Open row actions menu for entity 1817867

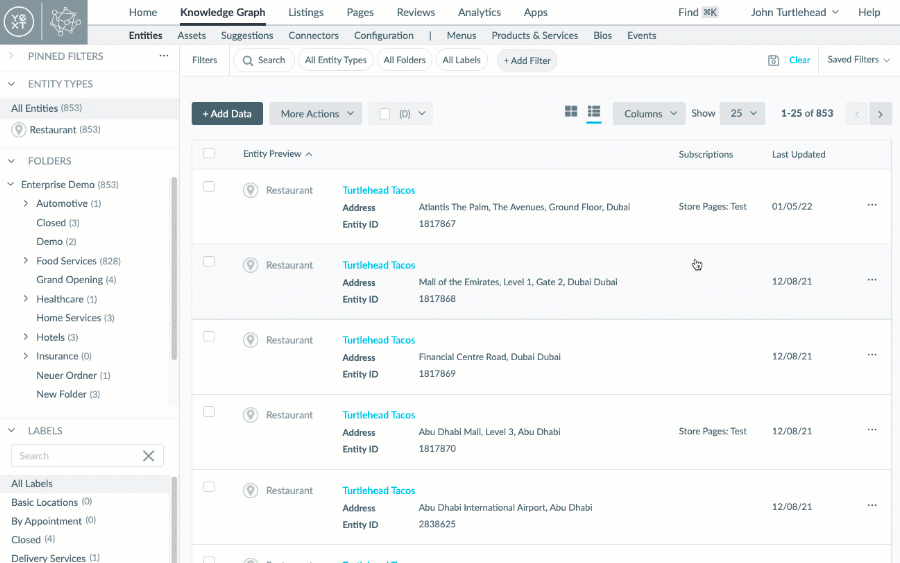(872, 205)
